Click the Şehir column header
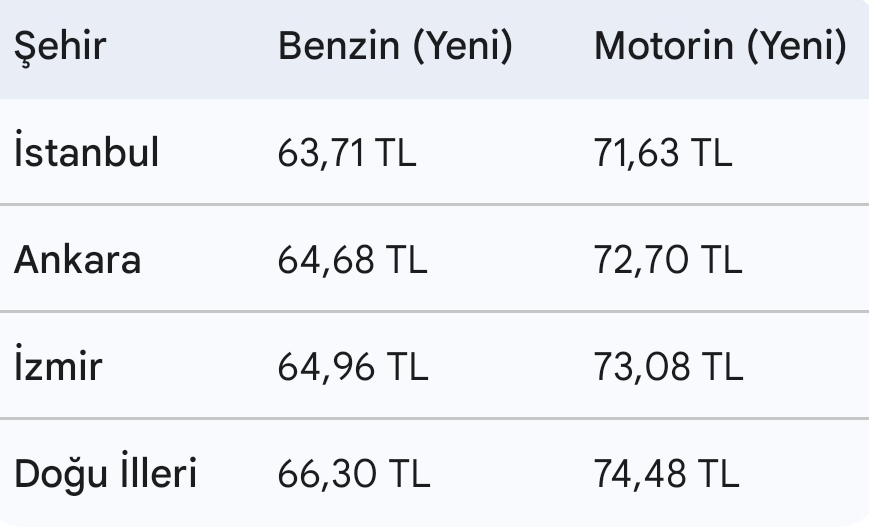Screen dimensions: 869x528 coord(60,47)
